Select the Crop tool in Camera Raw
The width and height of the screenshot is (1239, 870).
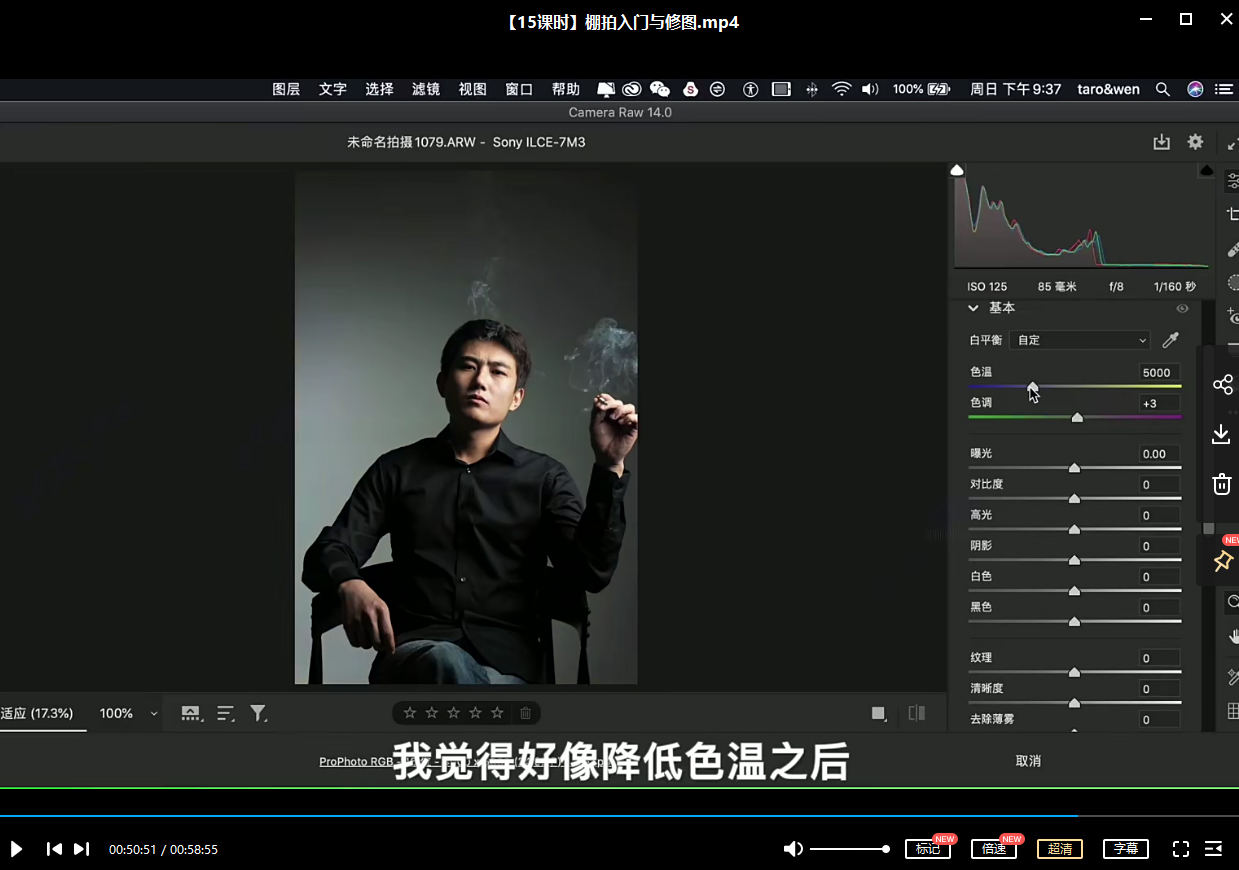[x=1232, y=212]
